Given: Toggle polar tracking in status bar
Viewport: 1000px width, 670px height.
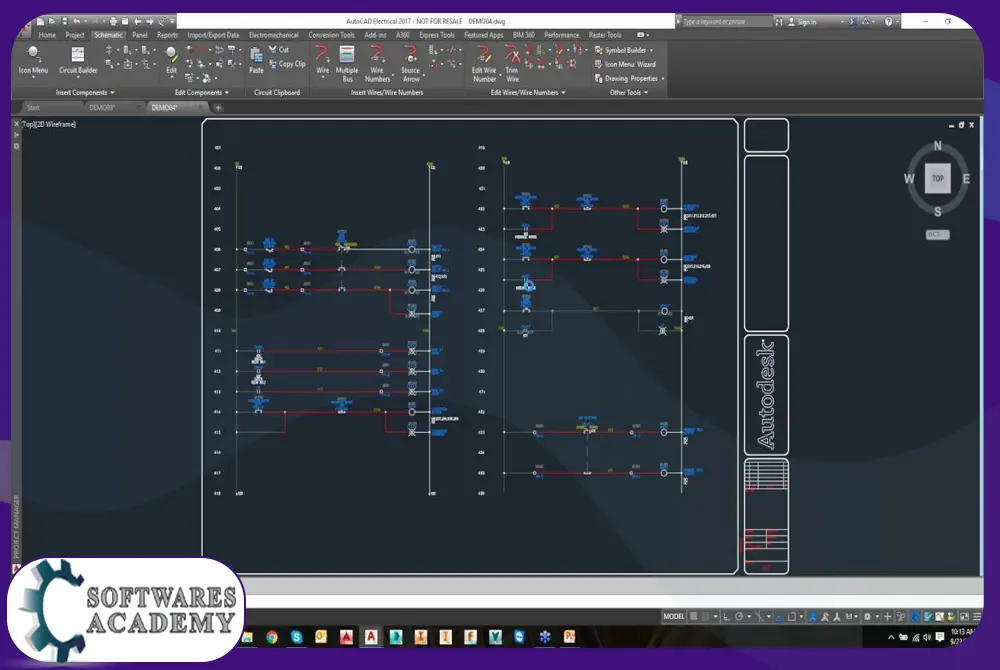Looking at the screenshot, I should pyautogui.click(x=739, y=616).
